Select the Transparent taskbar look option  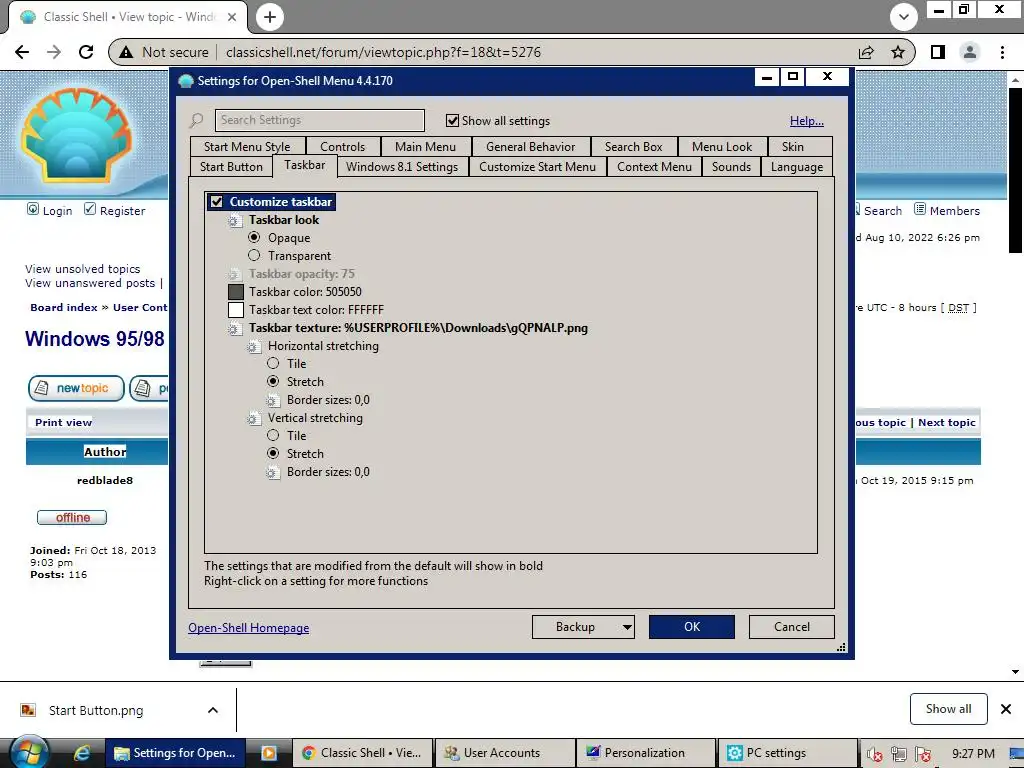point(254,255)
